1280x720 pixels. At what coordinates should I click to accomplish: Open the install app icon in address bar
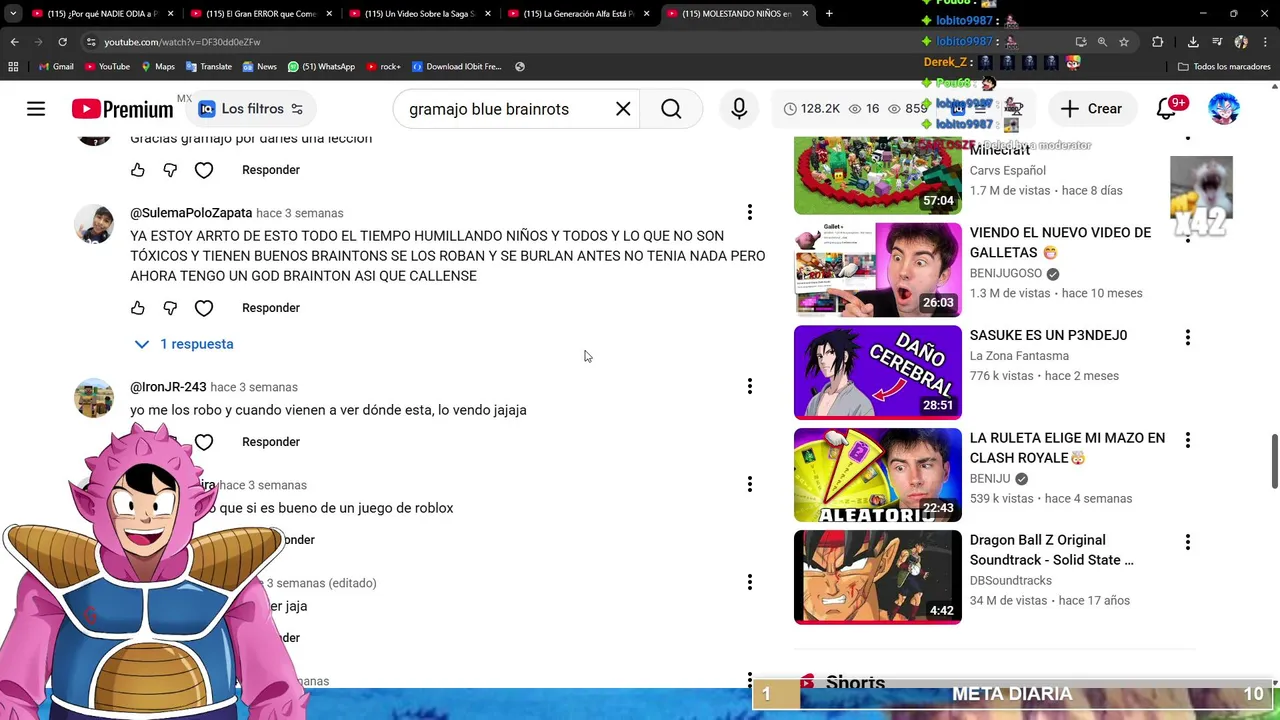1081,42
